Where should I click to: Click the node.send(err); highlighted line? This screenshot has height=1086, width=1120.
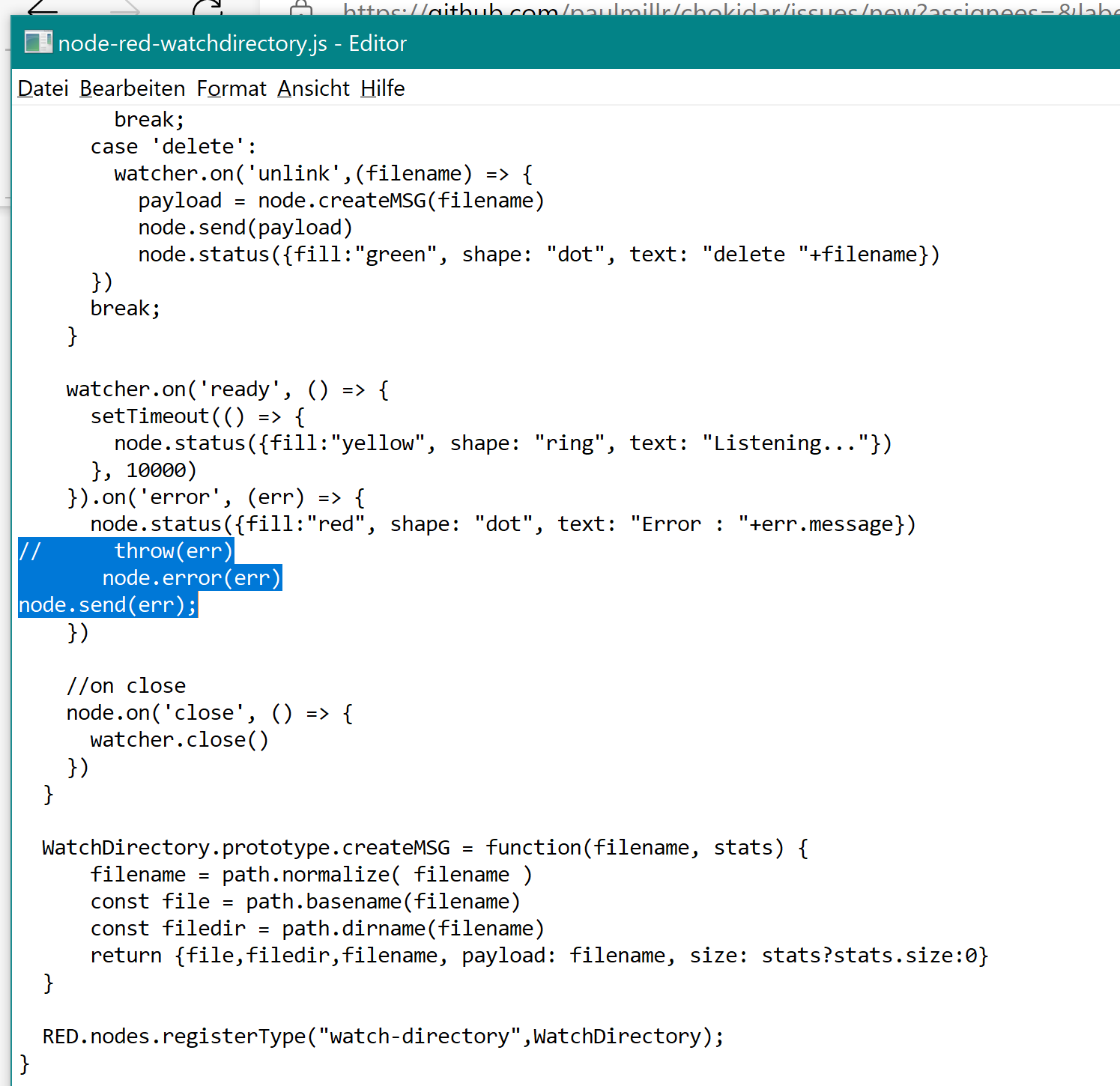[107, 604]
